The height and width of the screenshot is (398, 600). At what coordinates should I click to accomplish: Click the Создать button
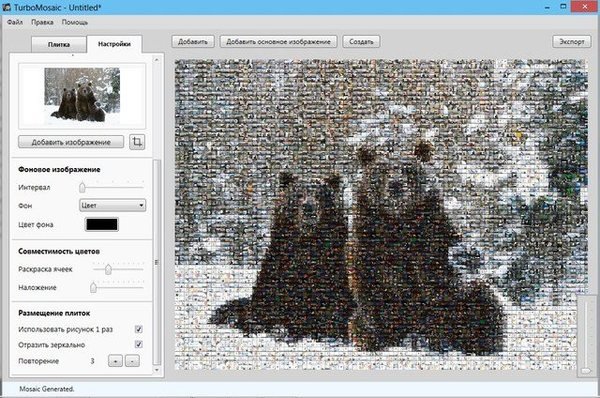[x=361, y=42]
